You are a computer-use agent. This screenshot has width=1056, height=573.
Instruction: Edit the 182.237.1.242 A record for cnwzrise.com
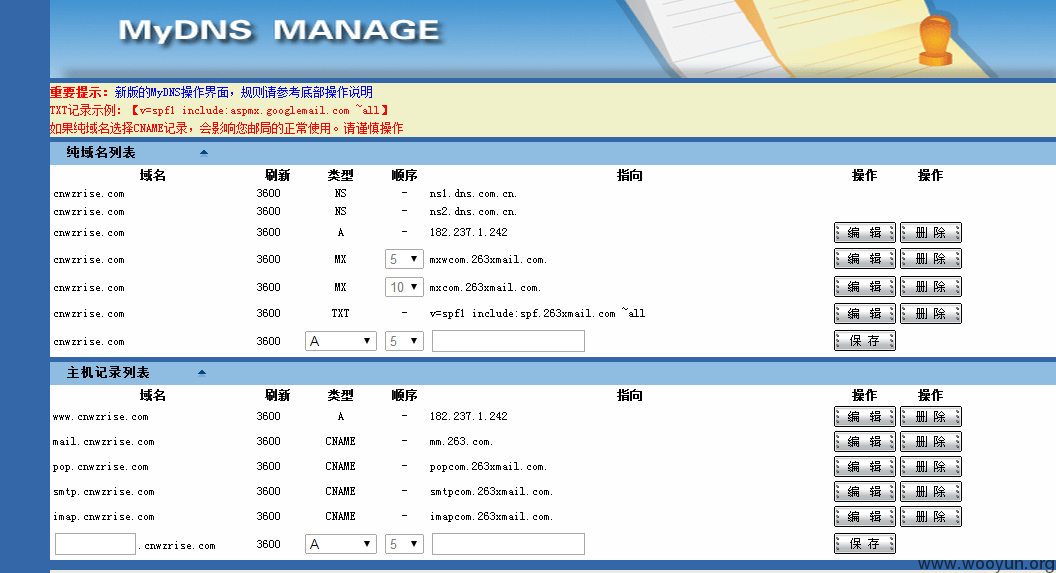point(865,232)
